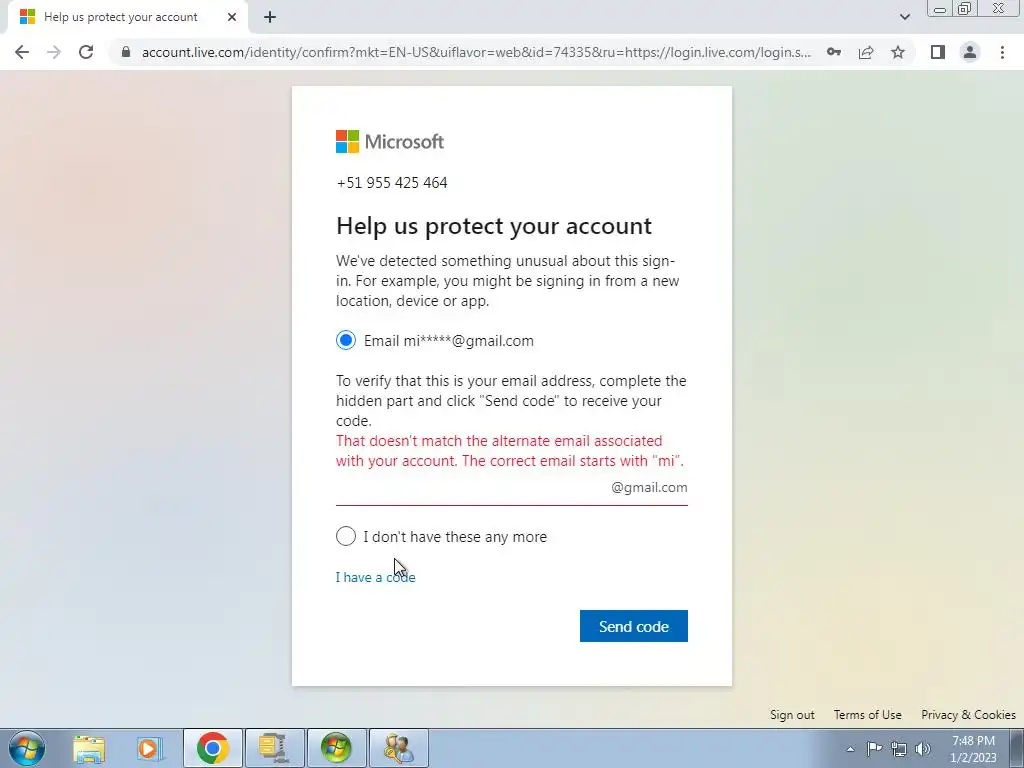Image resolution: width=1024 pixels, height=768 pixels.
Task: Click the Send code button
Action: click(633, 626)
